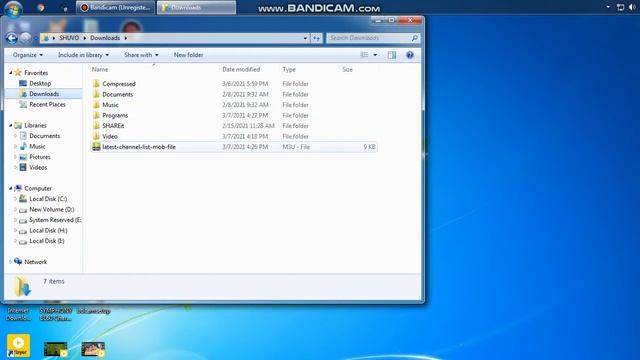Select the Video folder icon
640x360 pixels.
[x=96, y=136]
